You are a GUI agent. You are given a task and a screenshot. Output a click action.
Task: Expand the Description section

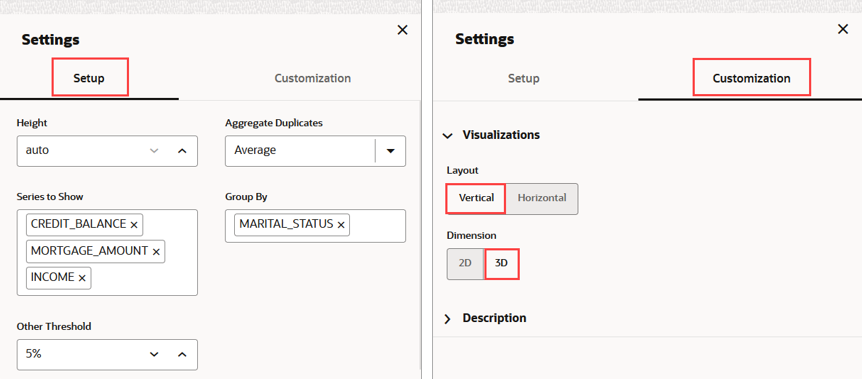[x=447, y=318]
